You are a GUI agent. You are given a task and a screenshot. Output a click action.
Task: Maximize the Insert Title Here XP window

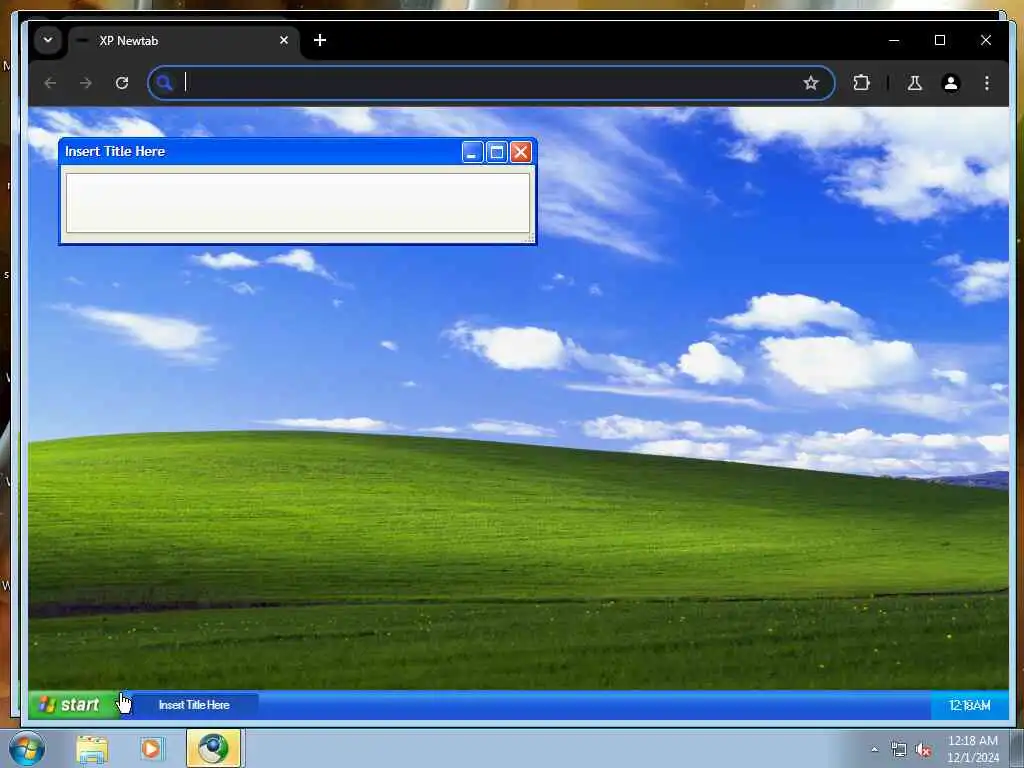496,152
